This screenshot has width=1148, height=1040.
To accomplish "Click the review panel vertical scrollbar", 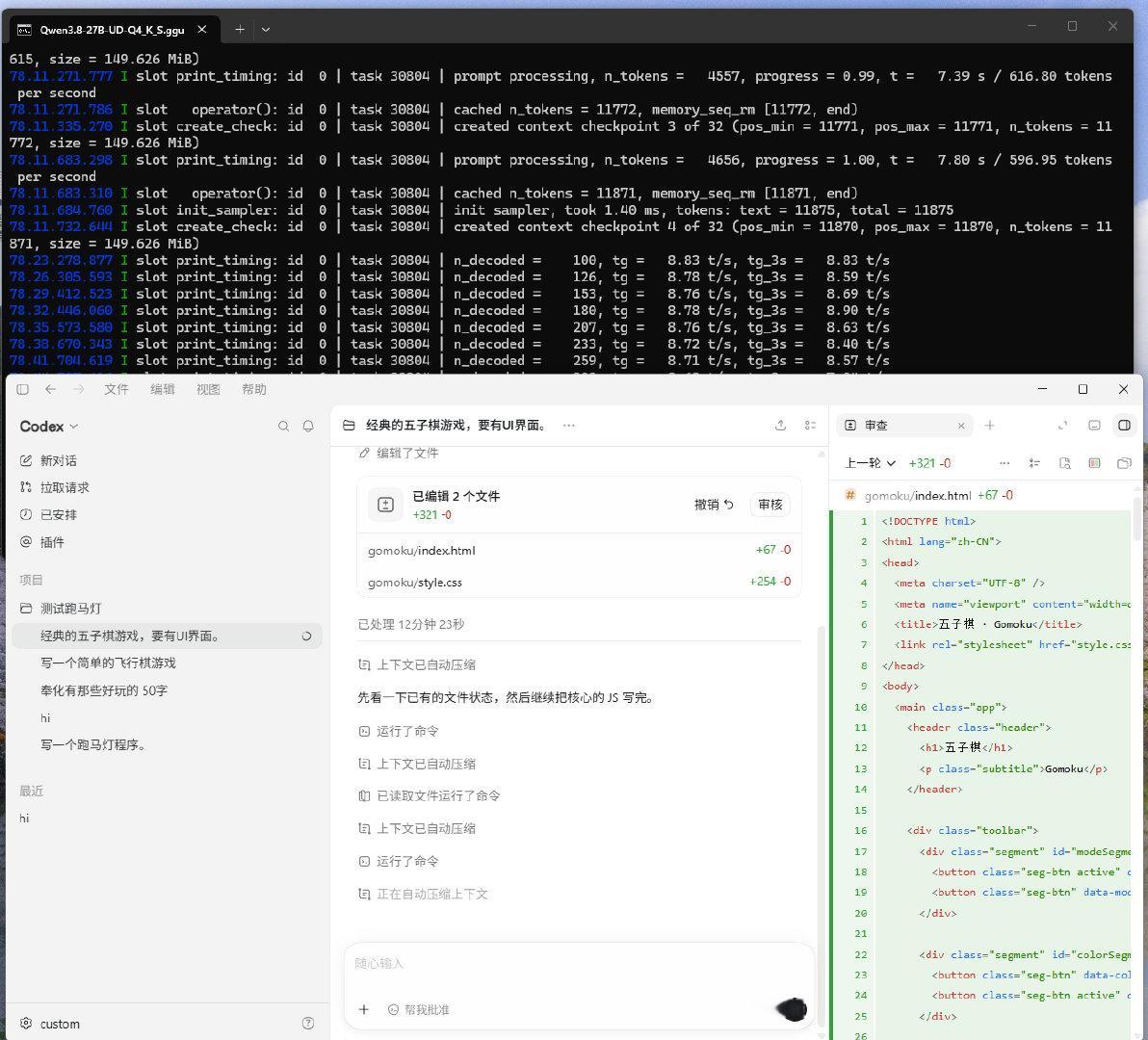I will 1136,517.
